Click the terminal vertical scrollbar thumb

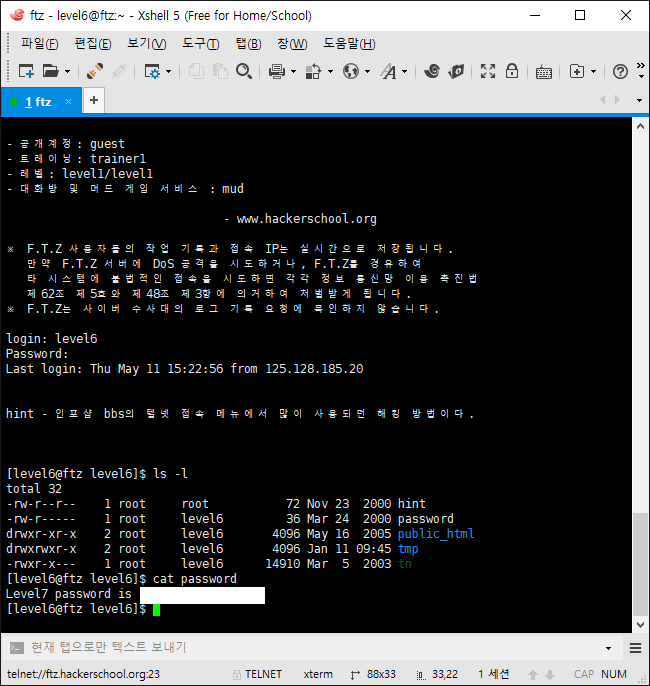[x=640, y=564]
